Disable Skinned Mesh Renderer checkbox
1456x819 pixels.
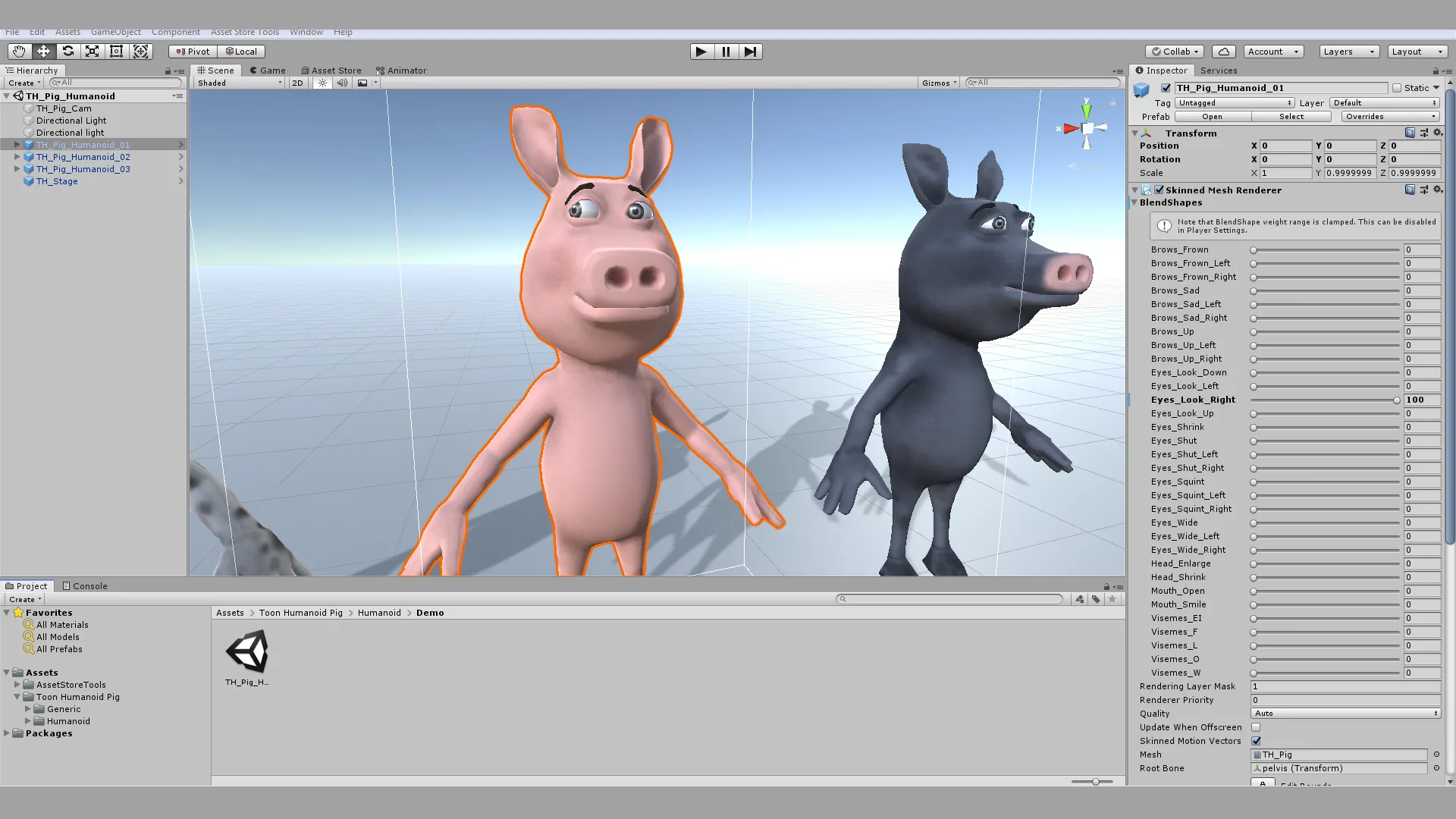(x=1159, y=190)
